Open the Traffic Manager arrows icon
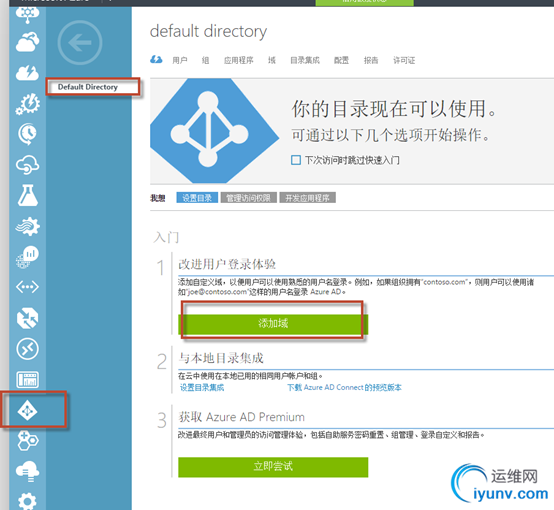 pos(28,318)
